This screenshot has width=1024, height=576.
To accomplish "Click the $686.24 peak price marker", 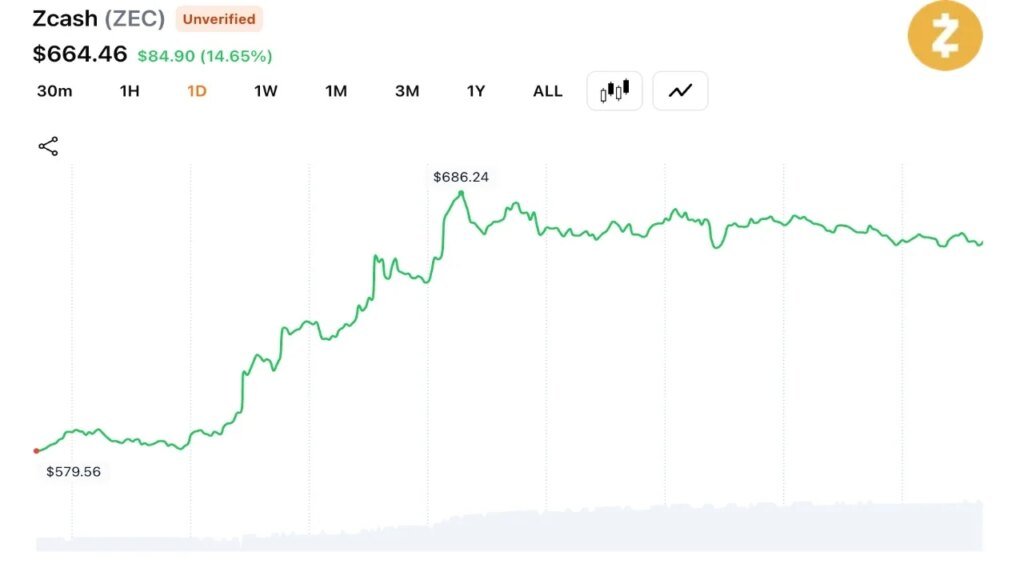I will (x=460, y=177).
